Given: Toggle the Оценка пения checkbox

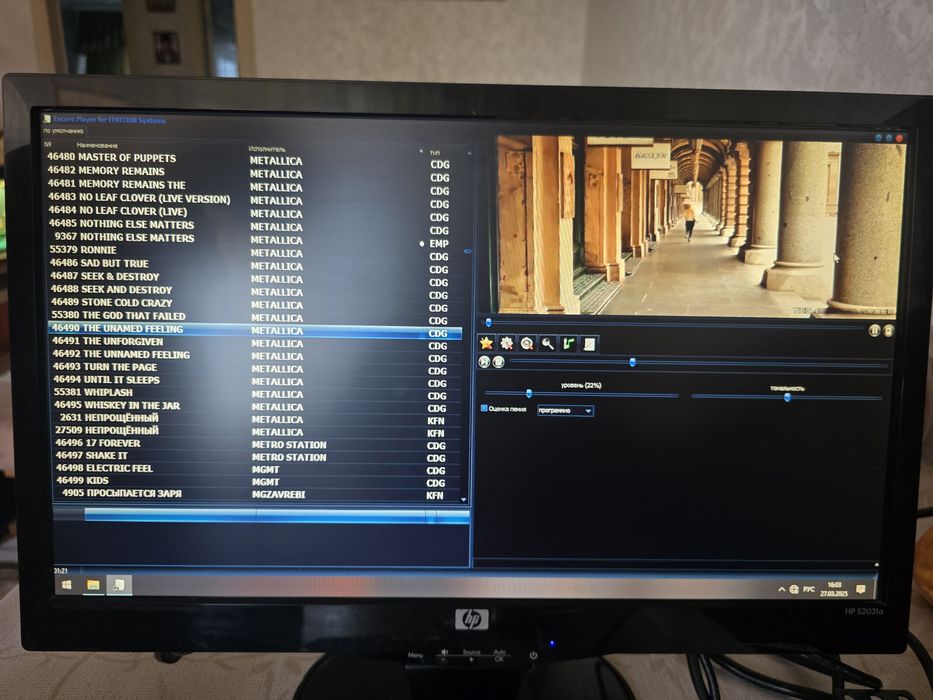Looking at the screenshot, I should click(x=484, y=408).
